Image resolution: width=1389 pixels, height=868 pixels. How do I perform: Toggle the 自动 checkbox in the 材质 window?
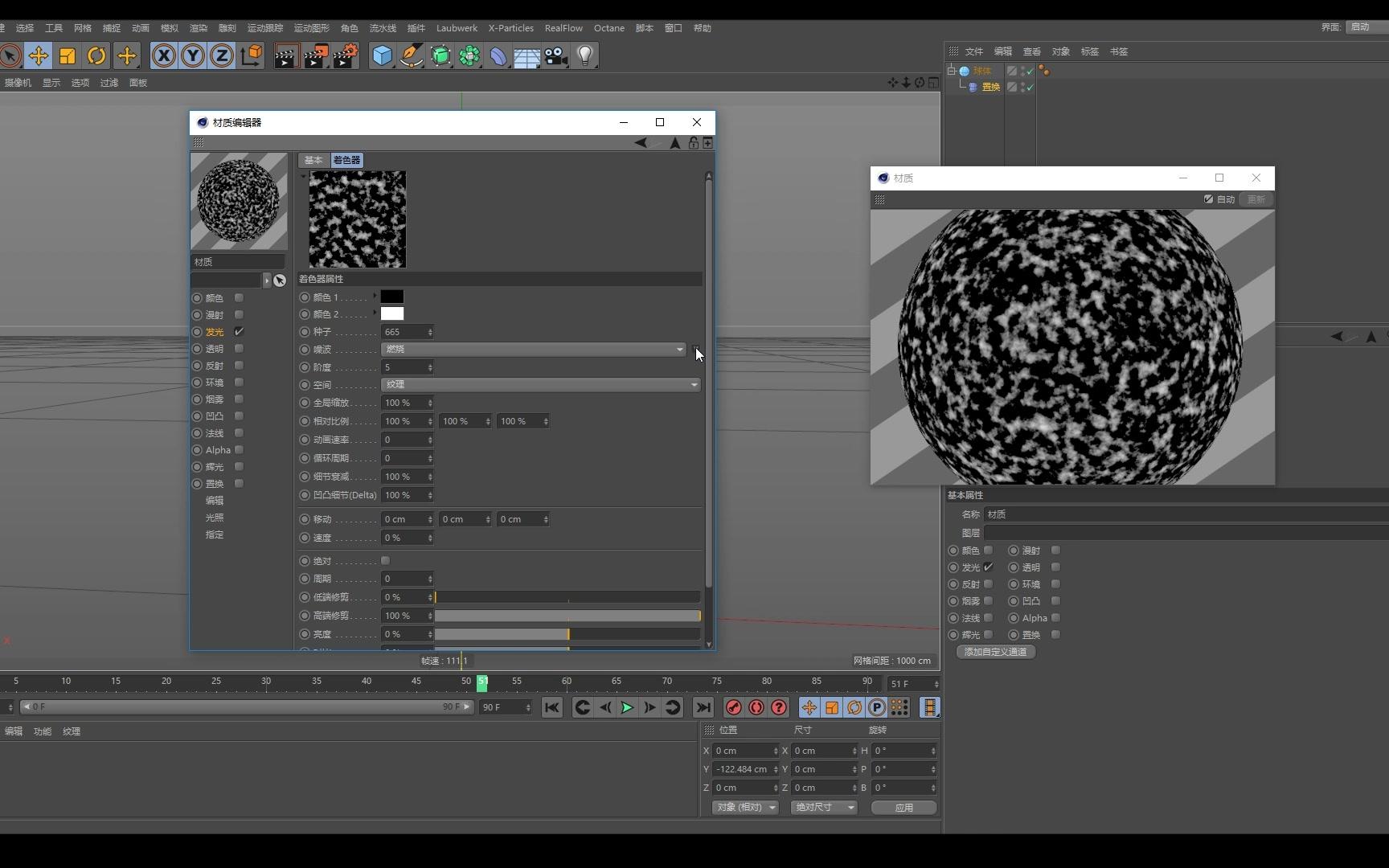(x=1208, y=199)
